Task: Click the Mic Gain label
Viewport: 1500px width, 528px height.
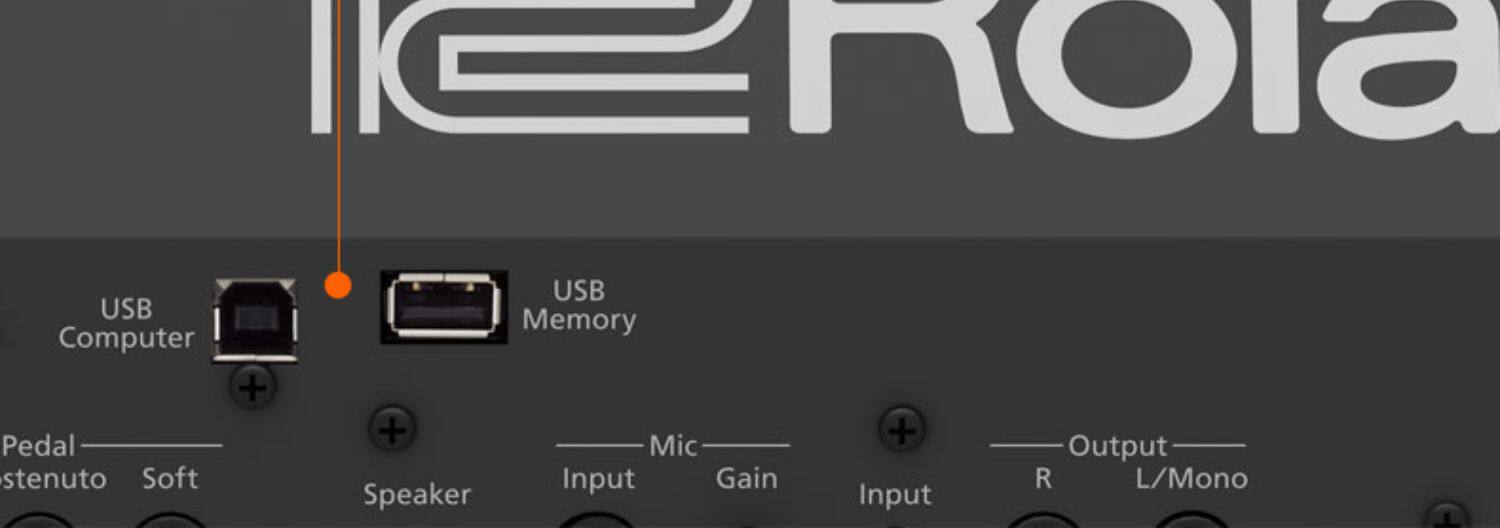Action: (746, 478)
